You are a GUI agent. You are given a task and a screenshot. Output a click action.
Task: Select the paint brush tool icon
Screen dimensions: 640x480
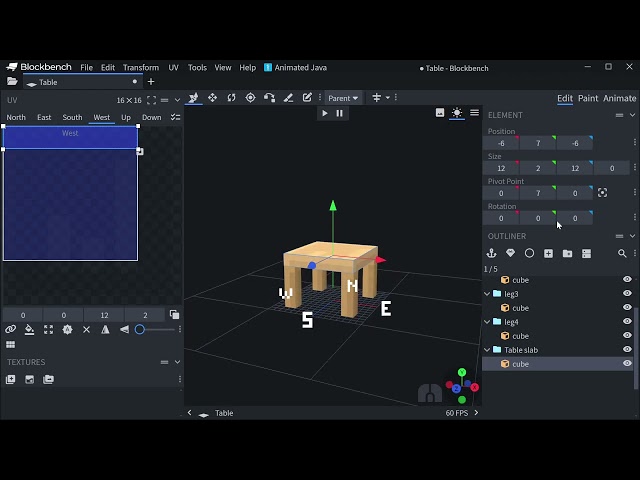coord(288,98)
